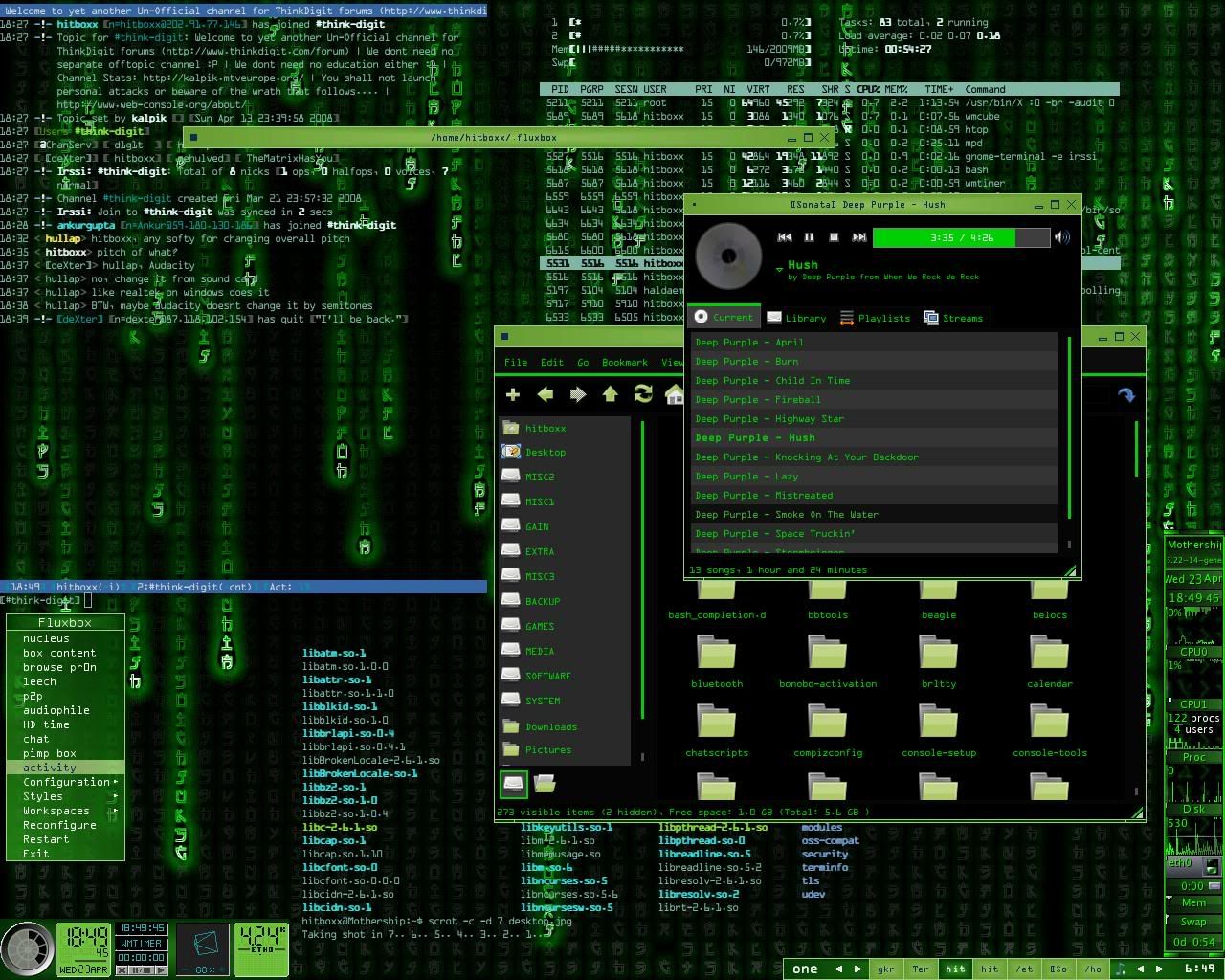Click the Up folder arrow in file manager

[x=611, y=394]
